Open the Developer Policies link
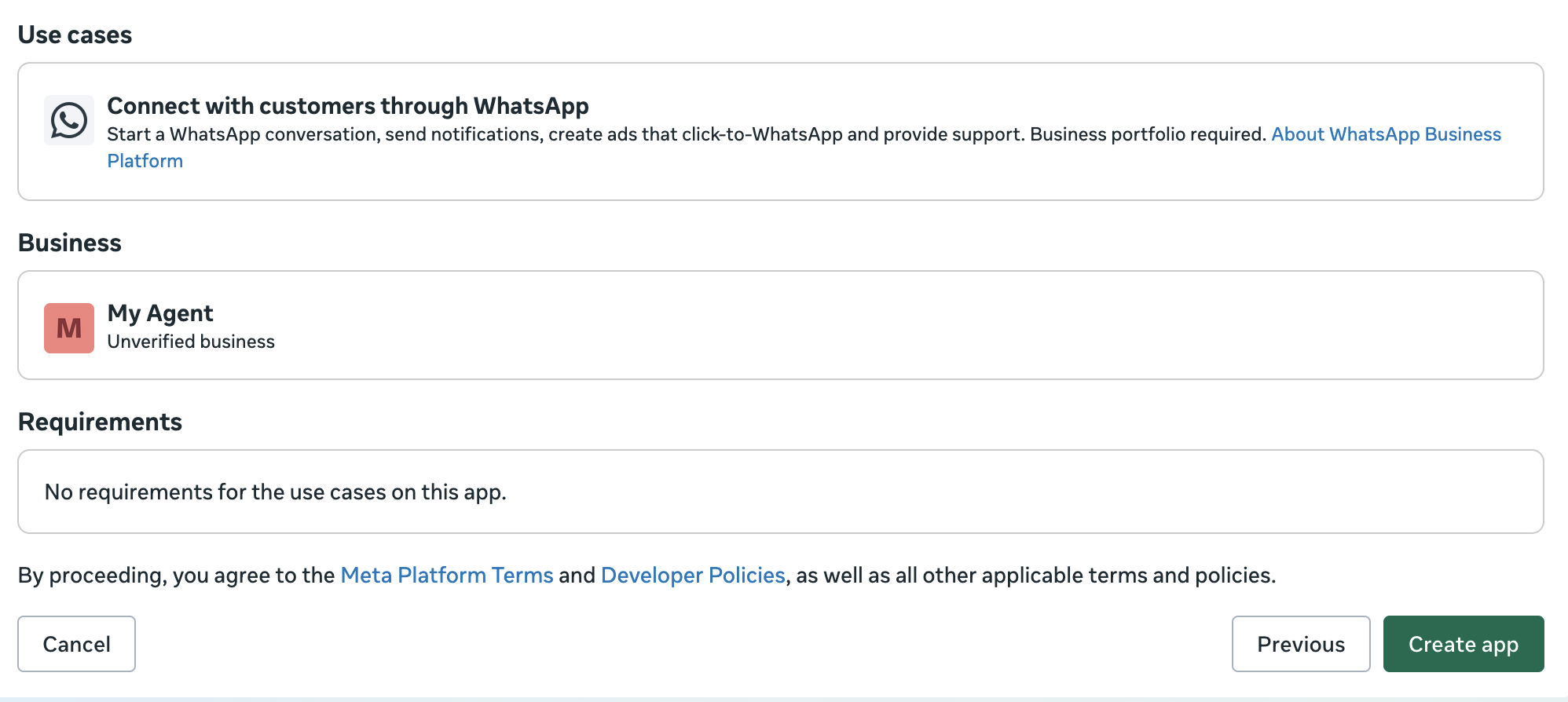Image resolution: width=1568 pixels, height=702 pixels. (x=693, y=575)
